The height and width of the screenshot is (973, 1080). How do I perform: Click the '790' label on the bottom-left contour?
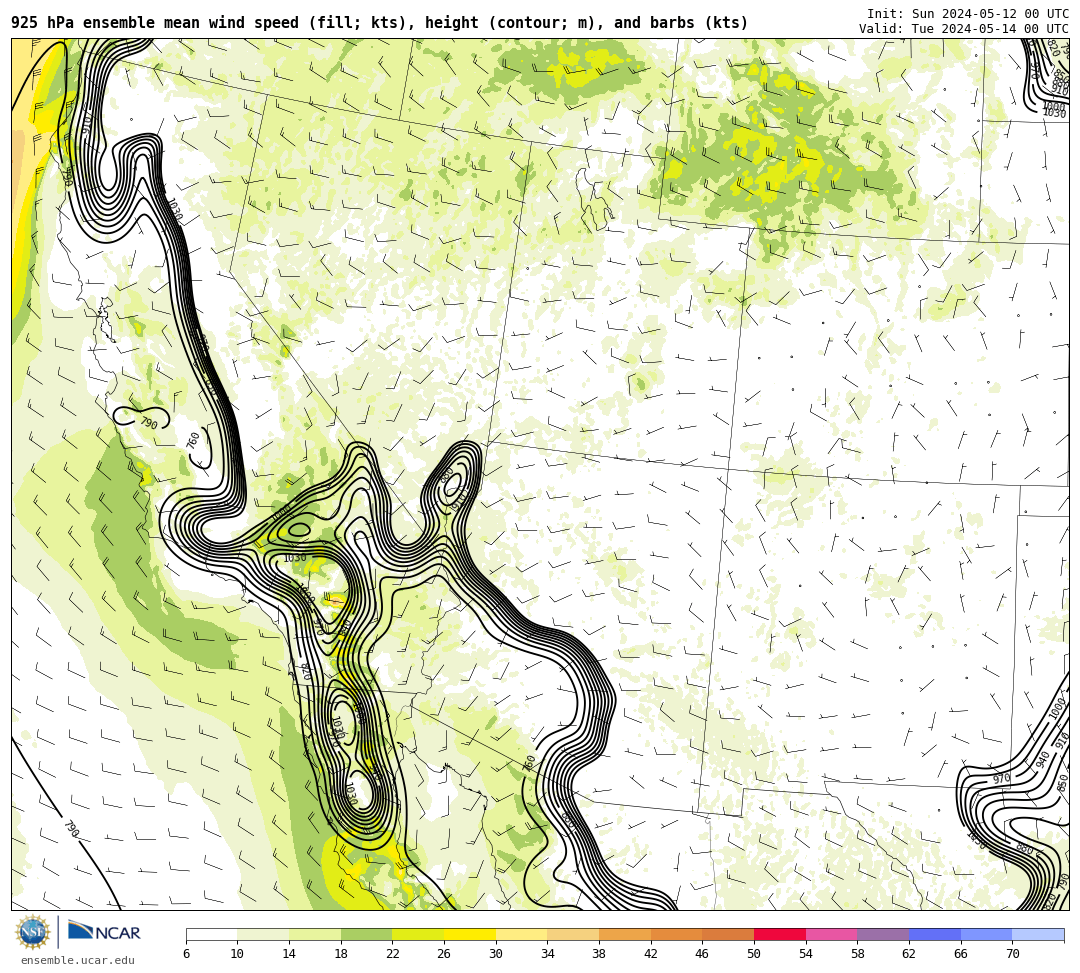[x=71, y=829]
